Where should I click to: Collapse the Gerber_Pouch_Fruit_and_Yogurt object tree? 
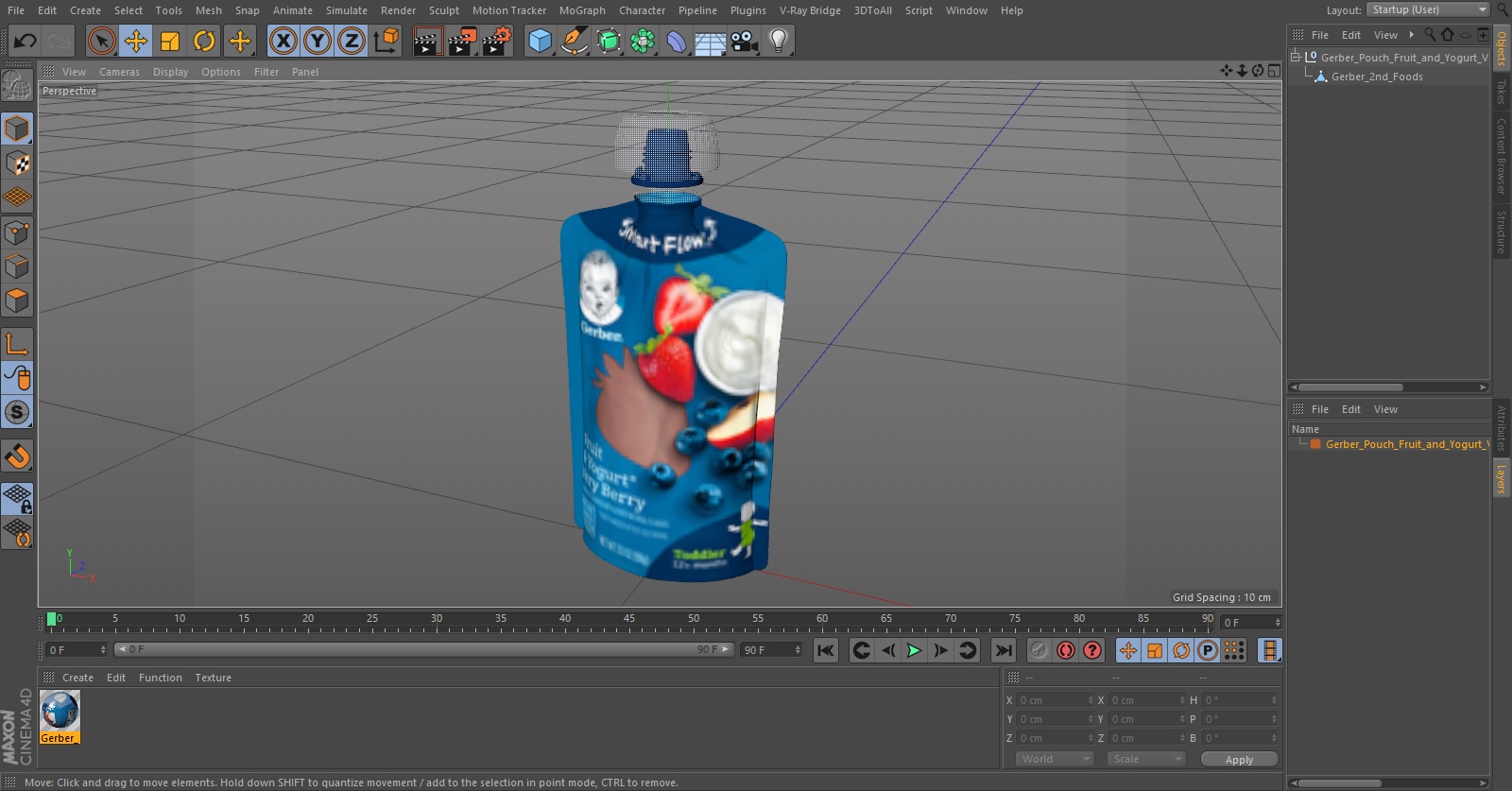(x=1296, y=57)
